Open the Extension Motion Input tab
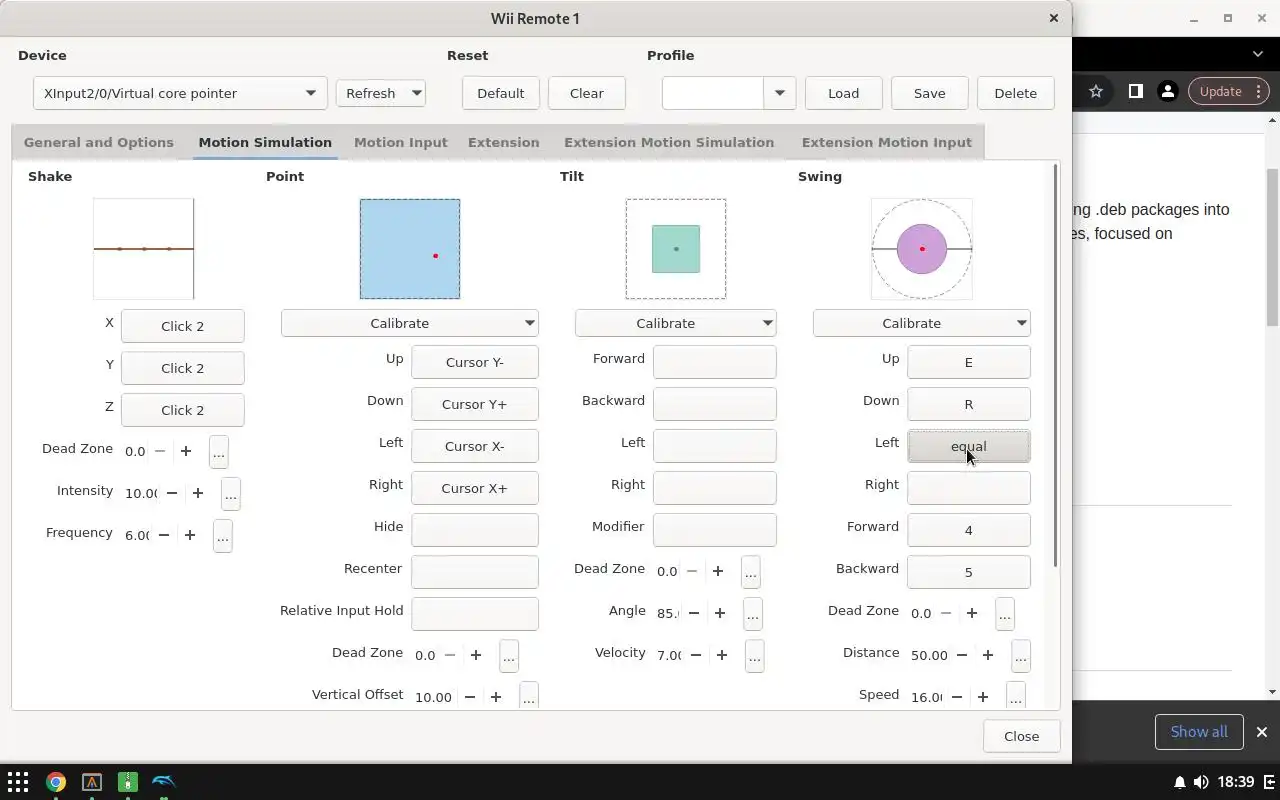 coord(887,142)
